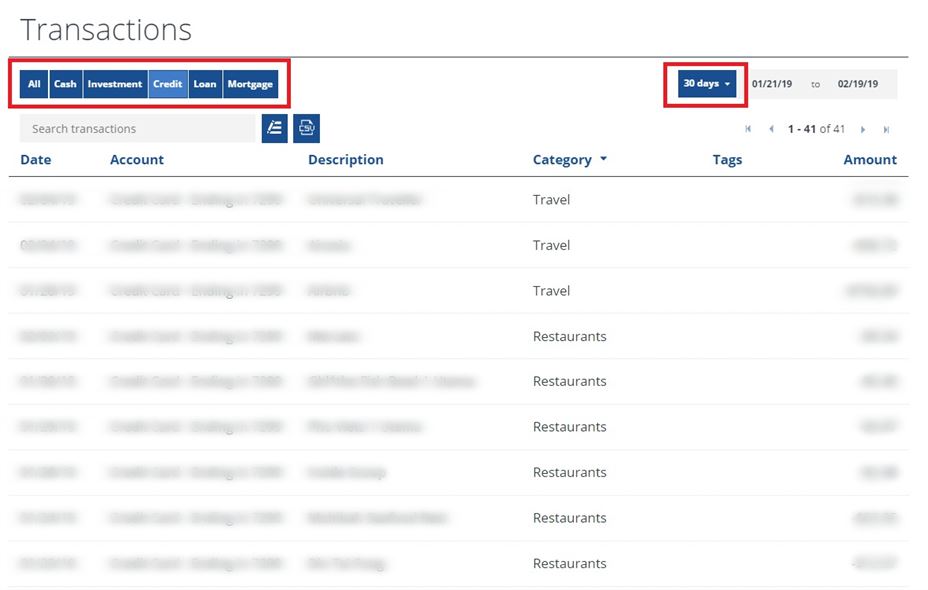Go to the previous page of results
Image resolution: width=928 pixels, height=590 pixels.
coord(771,129)
